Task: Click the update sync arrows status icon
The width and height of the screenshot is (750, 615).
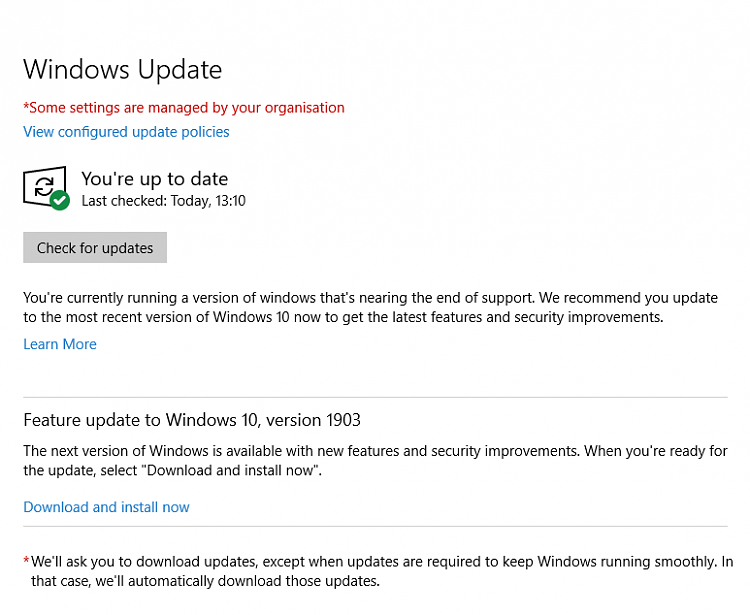Action: pyautogui.click(x=44, y=187)
